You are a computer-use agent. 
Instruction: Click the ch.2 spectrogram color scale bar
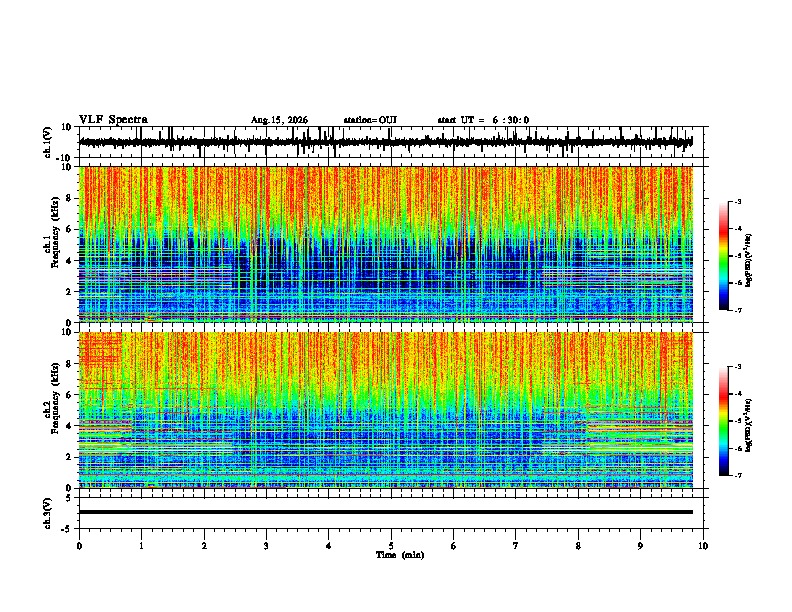pyautogui.click(x=724, y=421)
